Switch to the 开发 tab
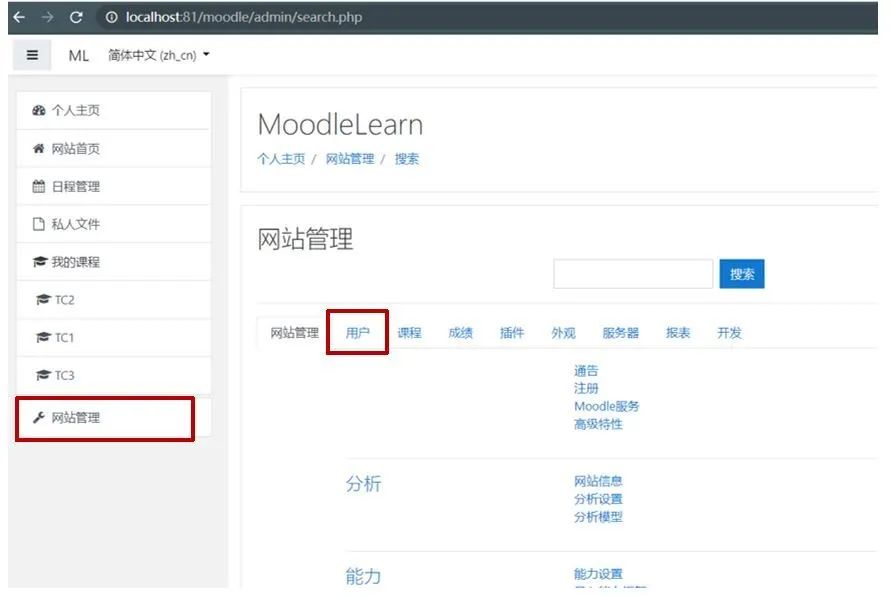The image size is (891, 596). pyautogui.click(x=729, y=333)
